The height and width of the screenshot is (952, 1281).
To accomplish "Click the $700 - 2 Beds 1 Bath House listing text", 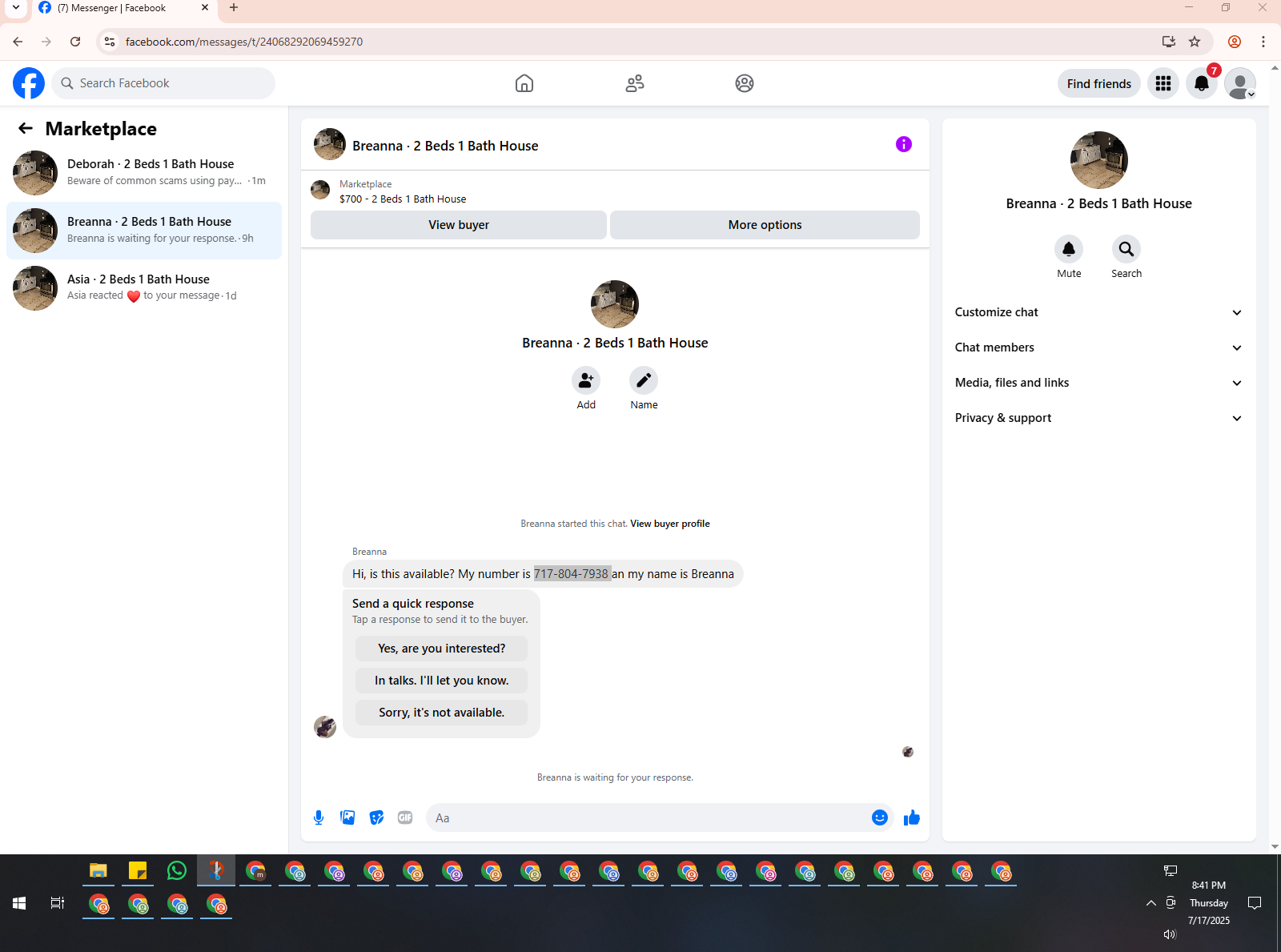I will [403, 199].
